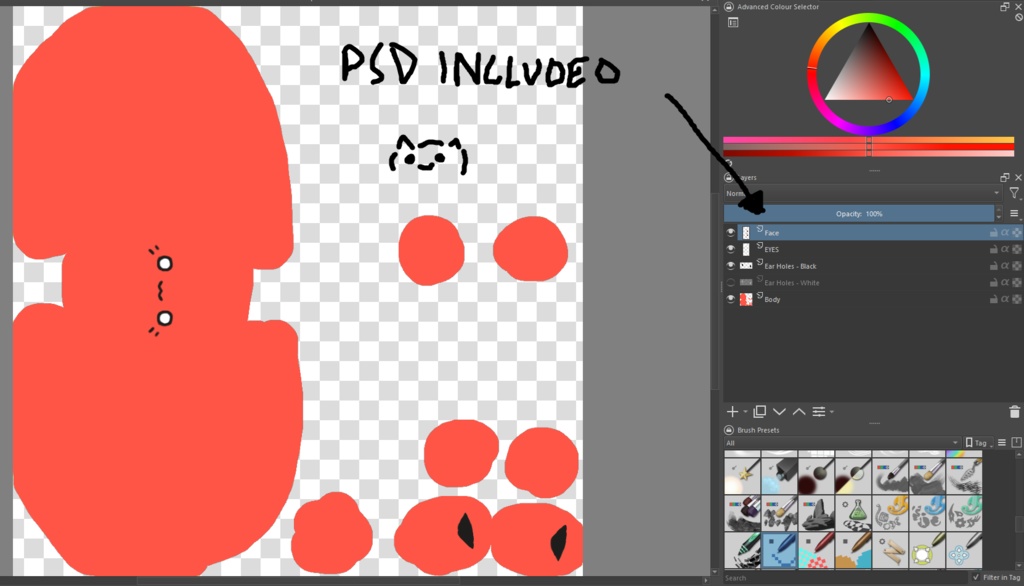Expand the add layer dropdown arrow

coord(745,412)
